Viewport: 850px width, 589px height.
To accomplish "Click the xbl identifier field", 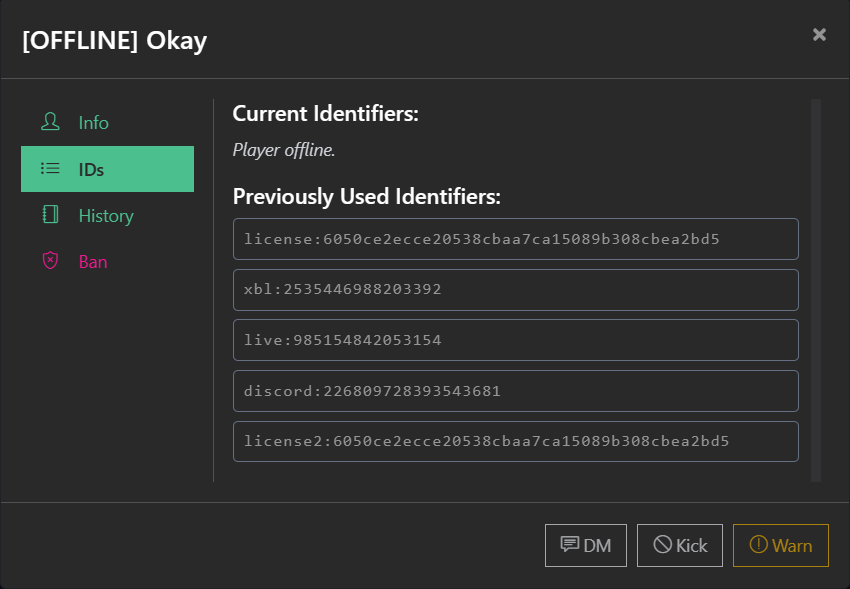I will tap(516, 289).
